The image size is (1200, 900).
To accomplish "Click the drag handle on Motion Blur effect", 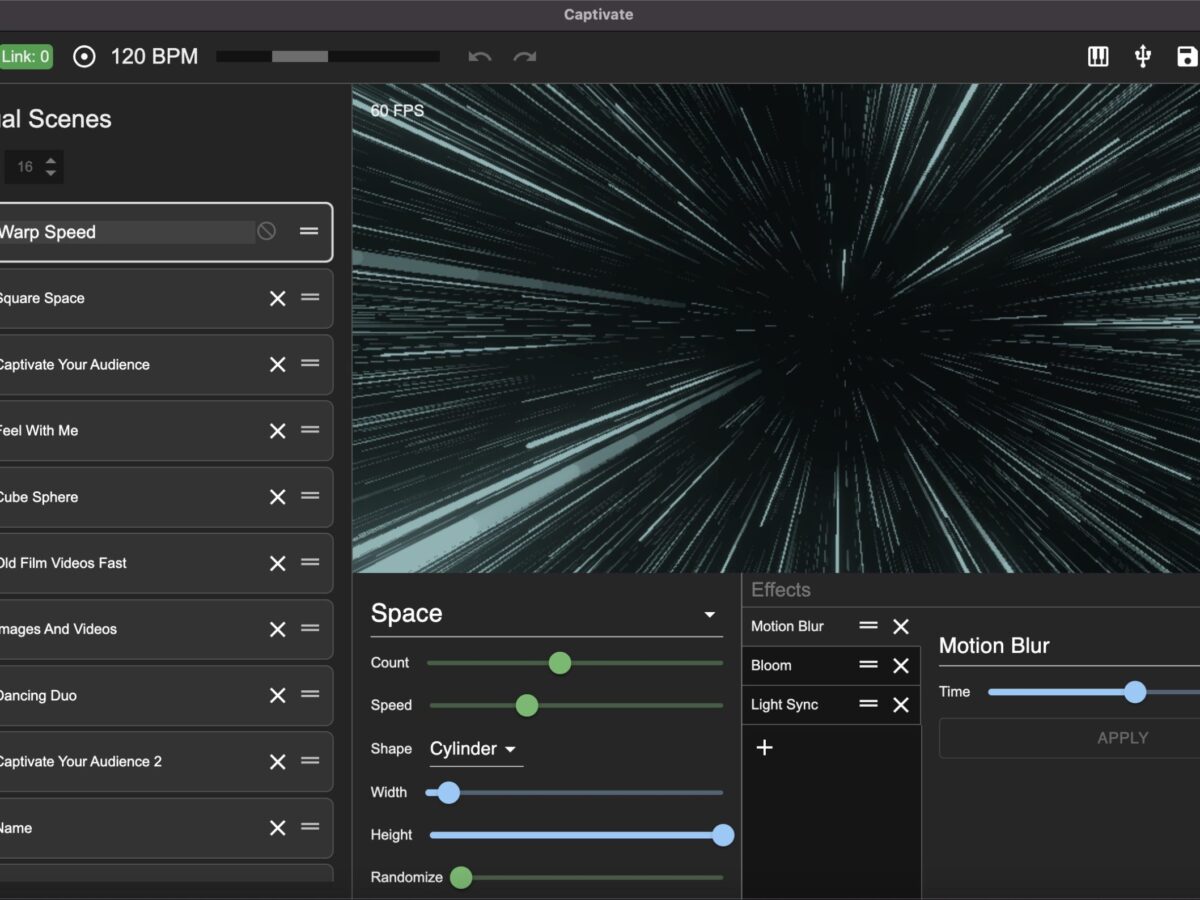I will (868, 626).
